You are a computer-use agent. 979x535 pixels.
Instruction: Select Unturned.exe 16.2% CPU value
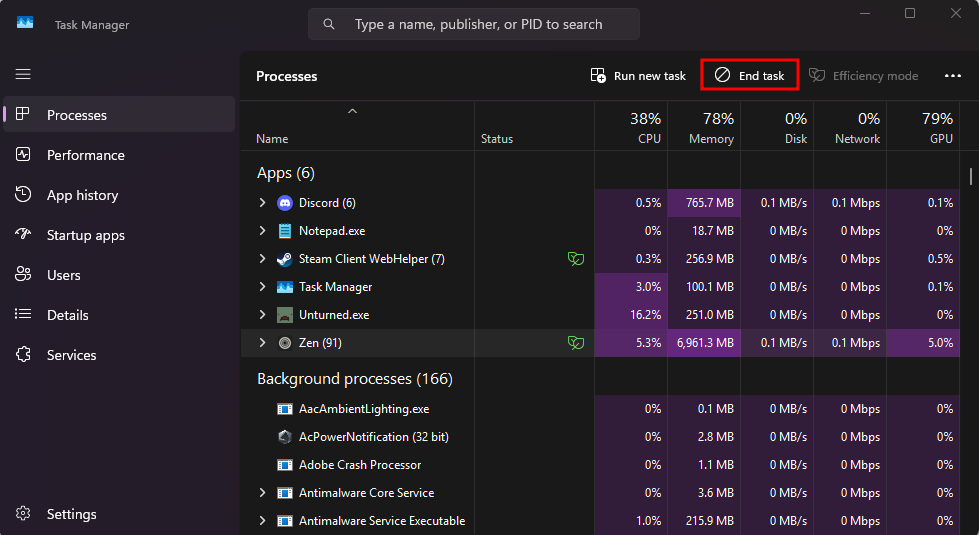point(631,315)
